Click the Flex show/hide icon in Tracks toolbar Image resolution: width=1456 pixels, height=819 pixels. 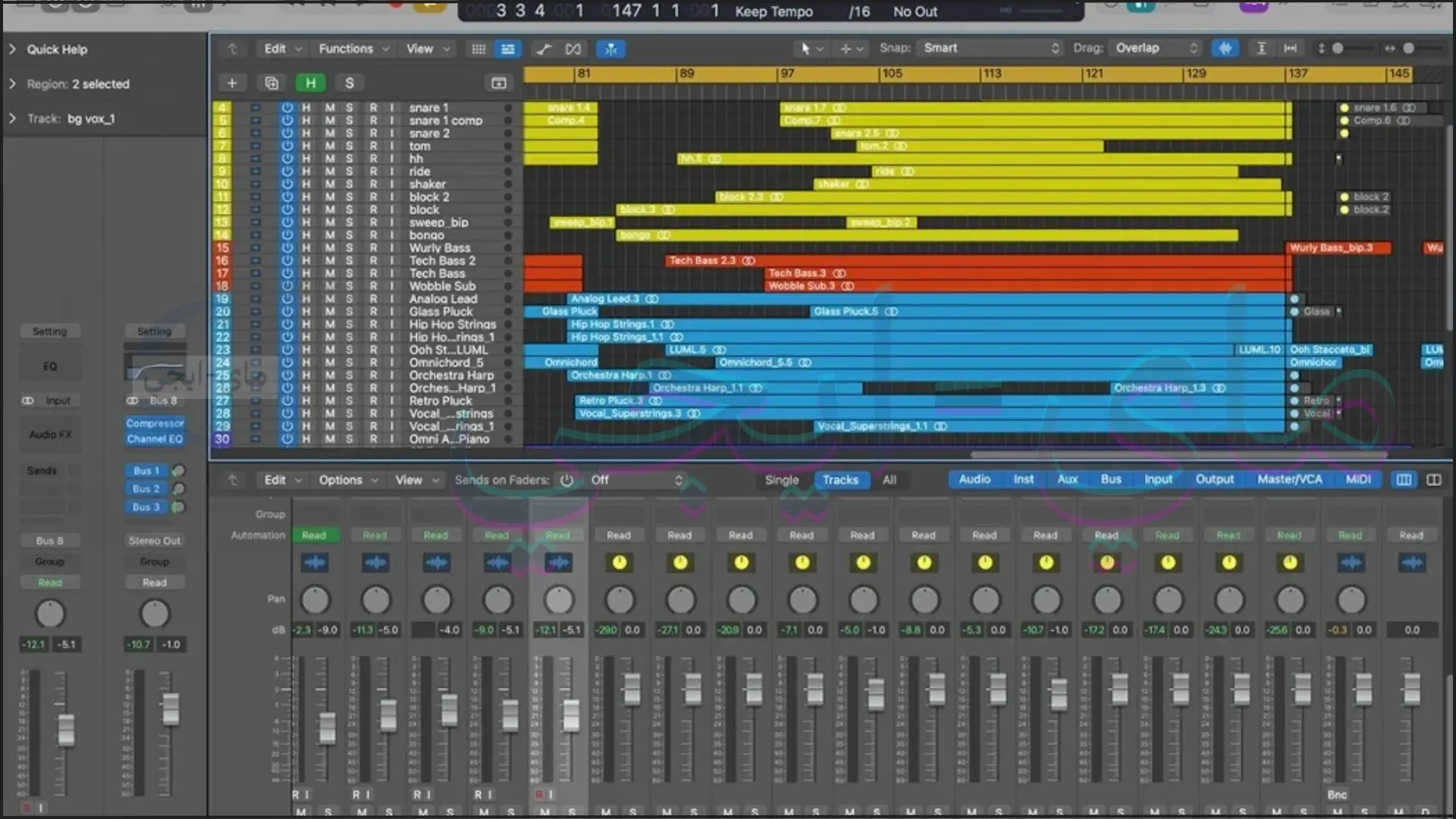pyautogui.click(x=573, y=49)
